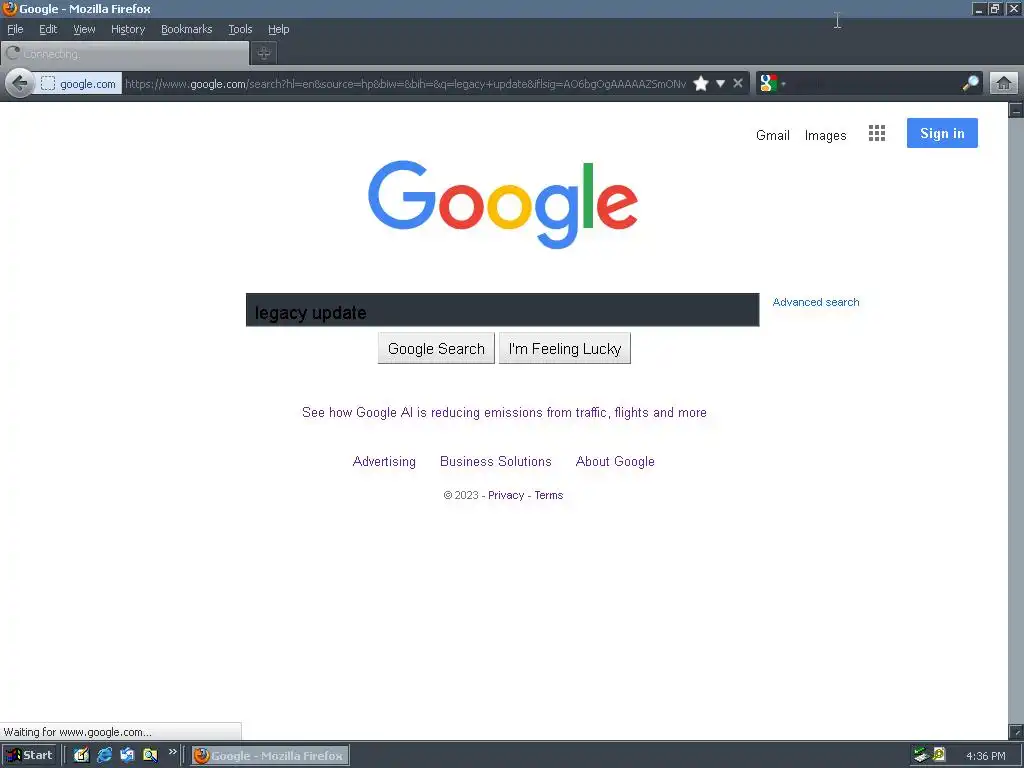The height and width of the screenshot is (768, 1024).
Task: Open the URL history dropdown arrow
Action: coord(720,84)
